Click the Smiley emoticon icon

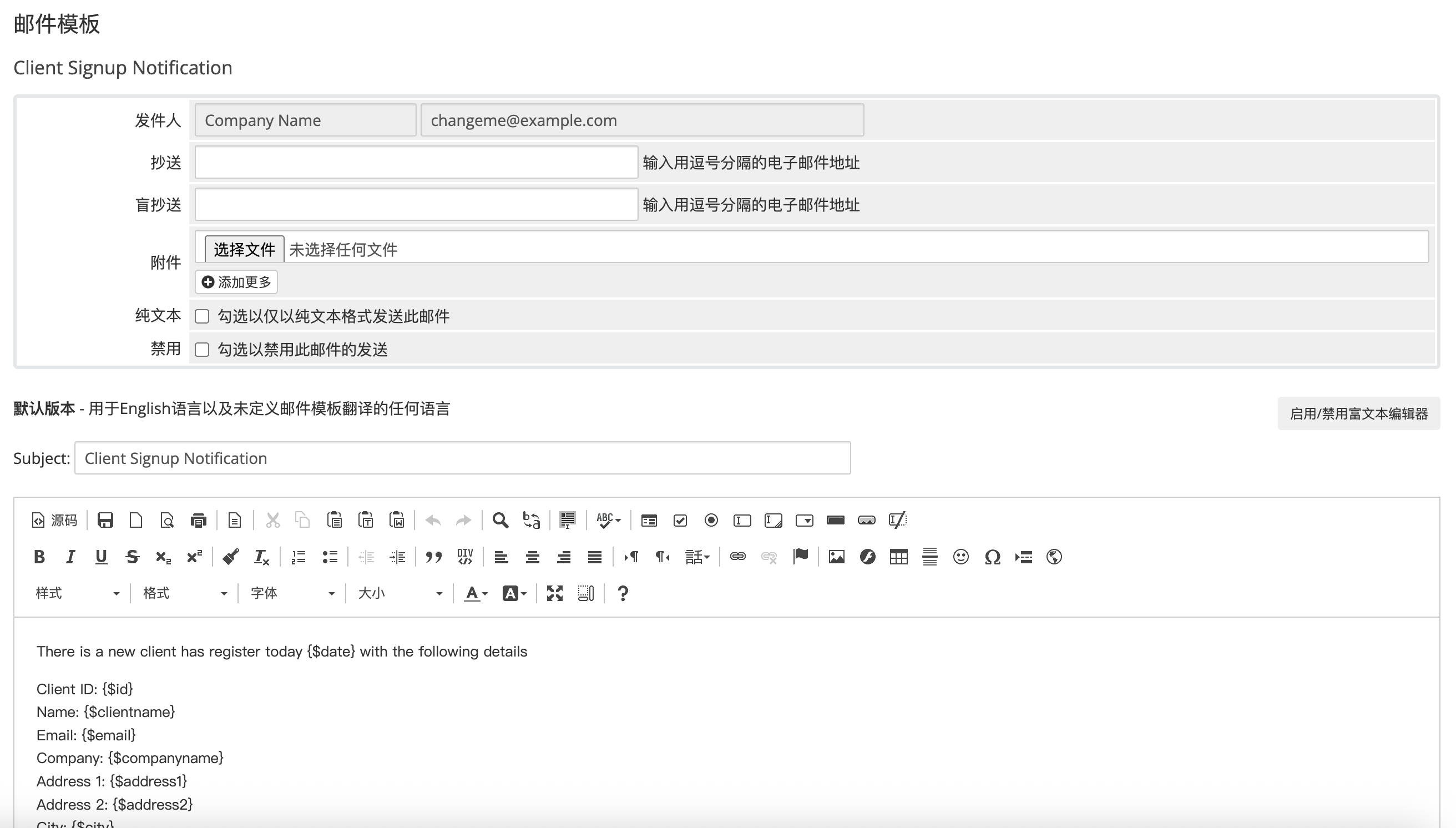[x=961, y=557]
